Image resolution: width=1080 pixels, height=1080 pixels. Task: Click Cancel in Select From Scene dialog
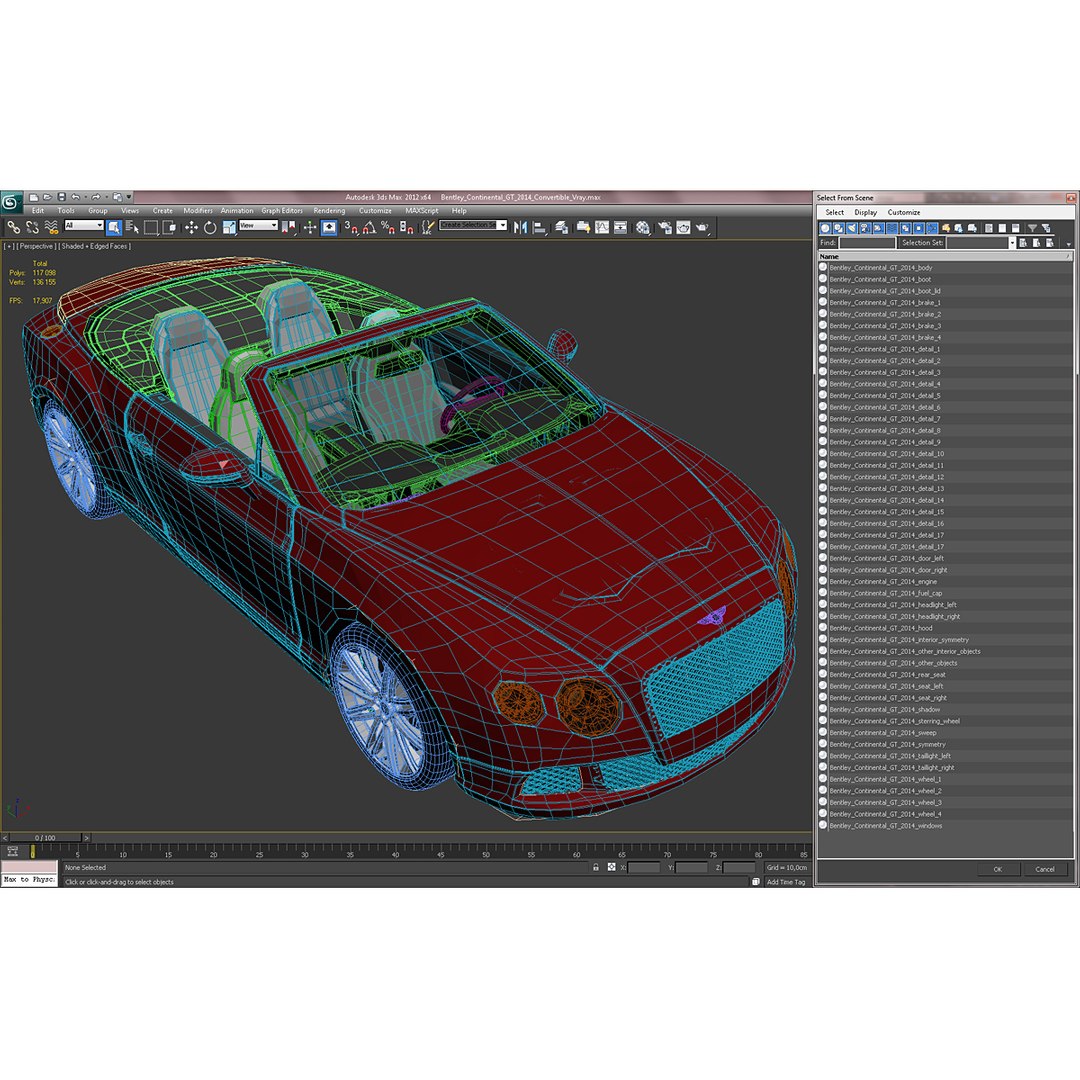(x=1045, y=869)
